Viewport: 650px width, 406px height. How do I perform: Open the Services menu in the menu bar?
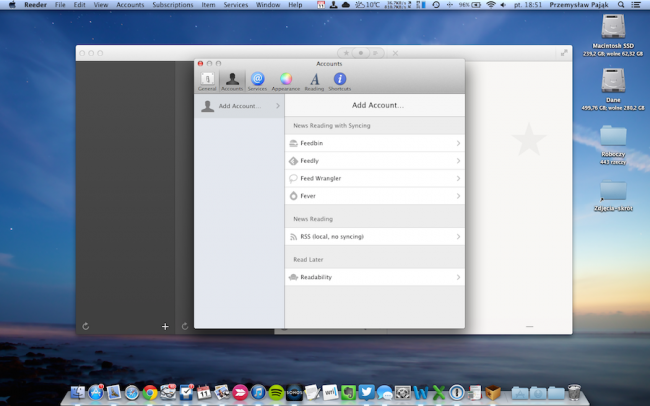235,5
